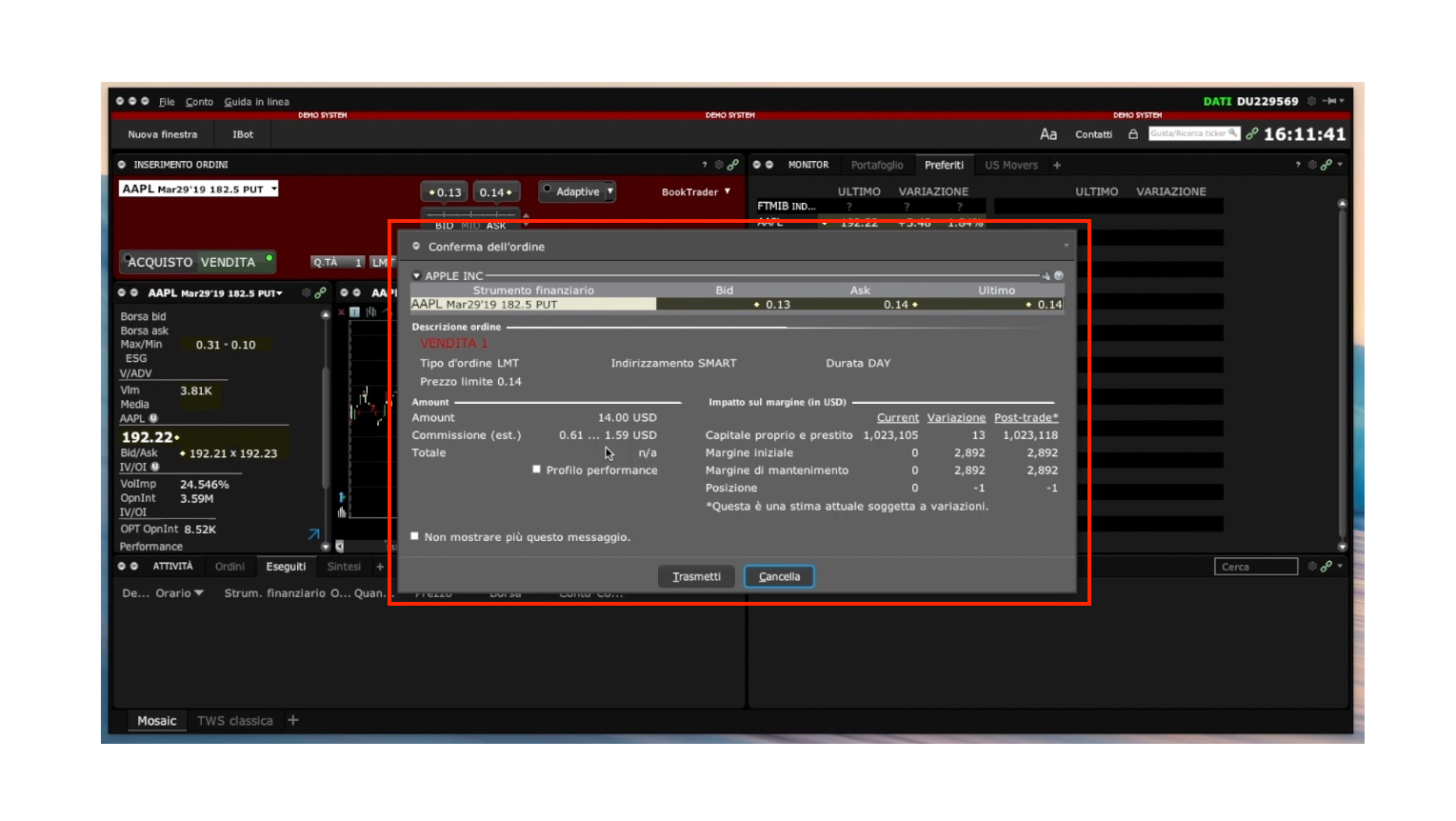The height and width of the screenshot is (821, 1456).
Task: Click chain link icon in Inserimento Ordini panel
Action: (x=733, y=165)
